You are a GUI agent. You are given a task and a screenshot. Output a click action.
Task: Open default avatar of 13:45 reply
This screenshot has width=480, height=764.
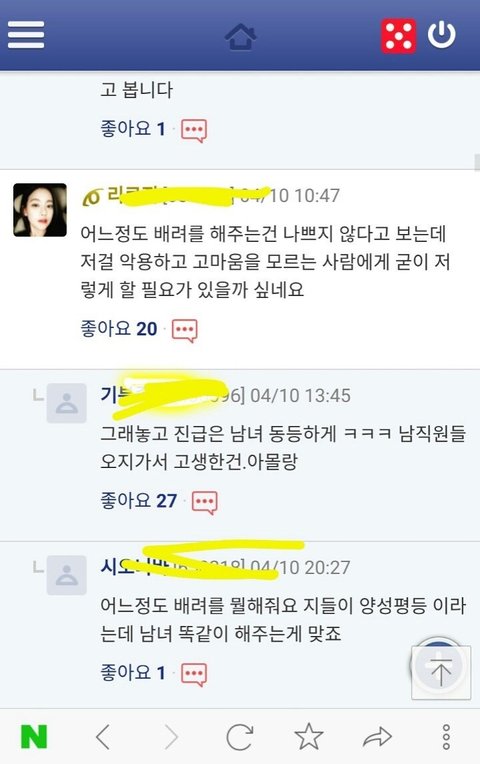67,403
